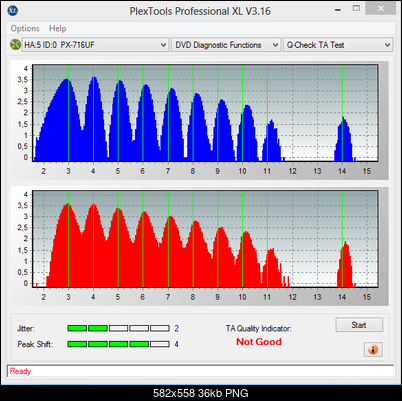
Task: Open the Help menu
Action: (58, 29)
